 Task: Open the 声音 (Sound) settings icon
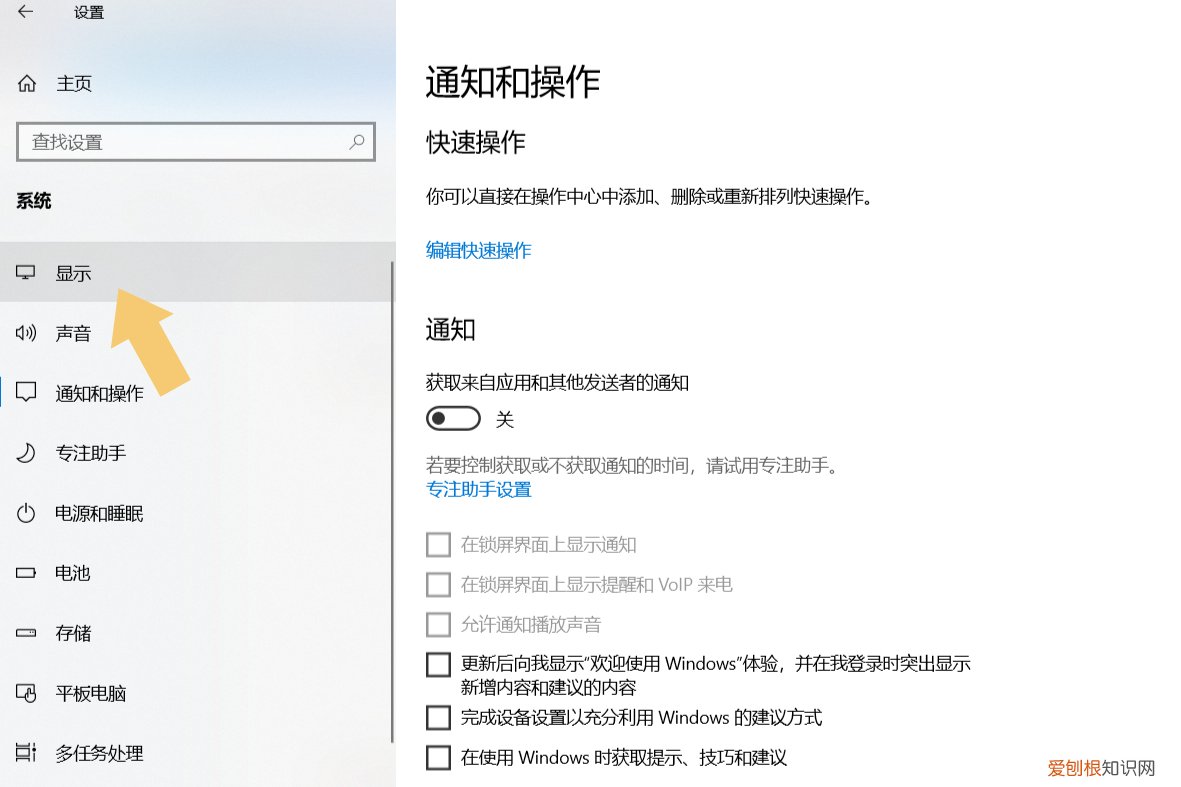coord(24,333)
